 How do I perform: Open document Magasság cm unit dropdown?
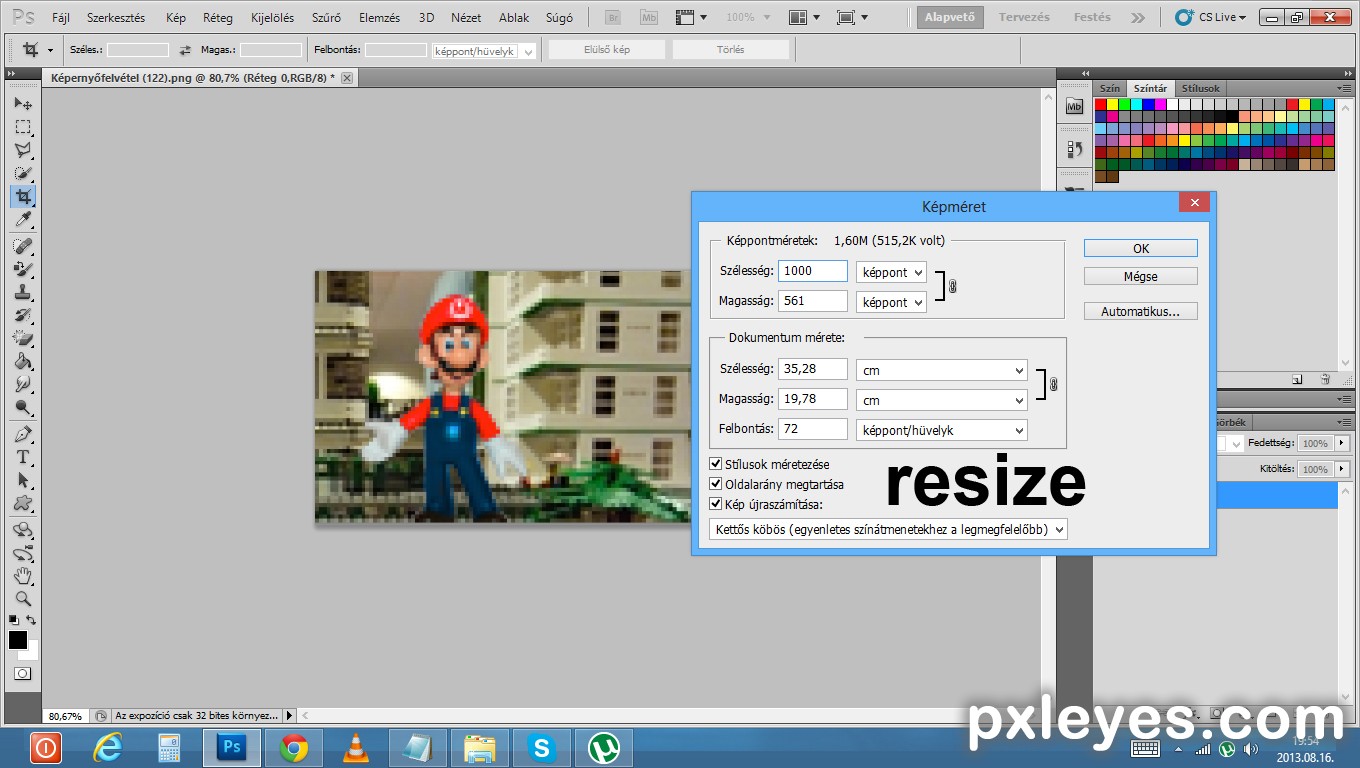[942, 400]
